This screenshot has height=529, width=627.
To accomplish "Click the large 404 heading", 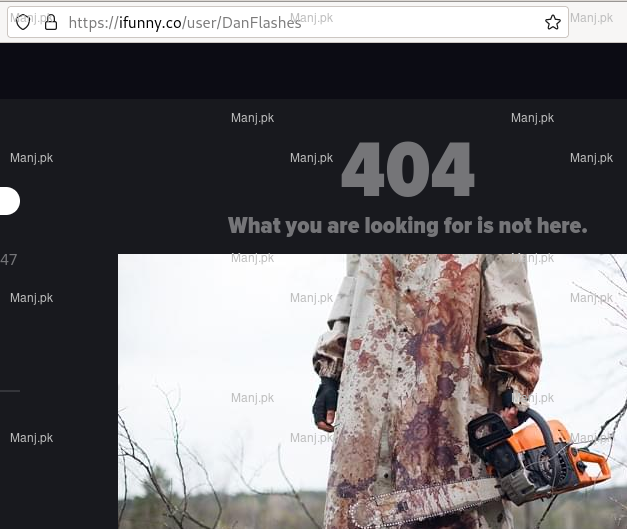I will (407, 171).
